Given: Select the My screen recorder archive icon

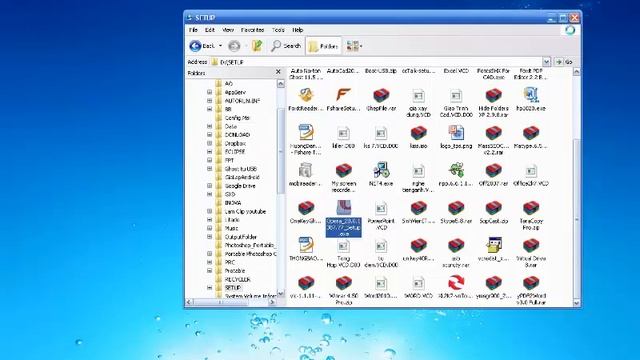Looking at the screenshot, I should point(343,171).
